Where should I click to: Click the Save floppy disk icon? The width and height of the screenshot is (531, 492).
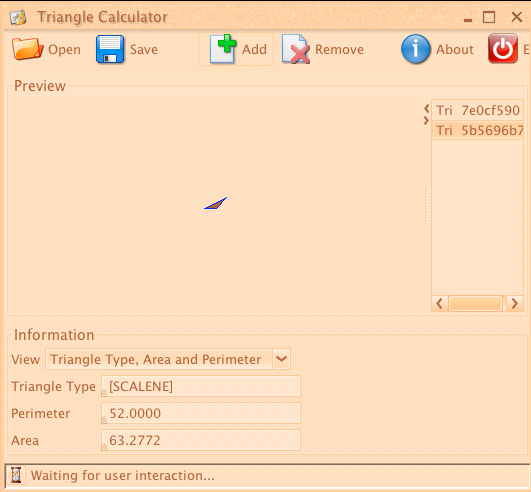pos(110,49)
